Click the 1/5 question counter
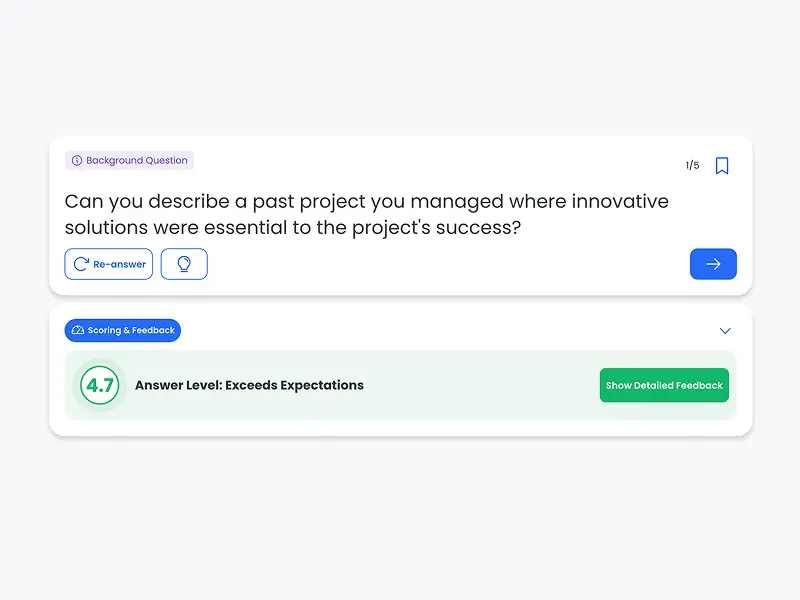800x600 pixels. click(x=692, y=166)
